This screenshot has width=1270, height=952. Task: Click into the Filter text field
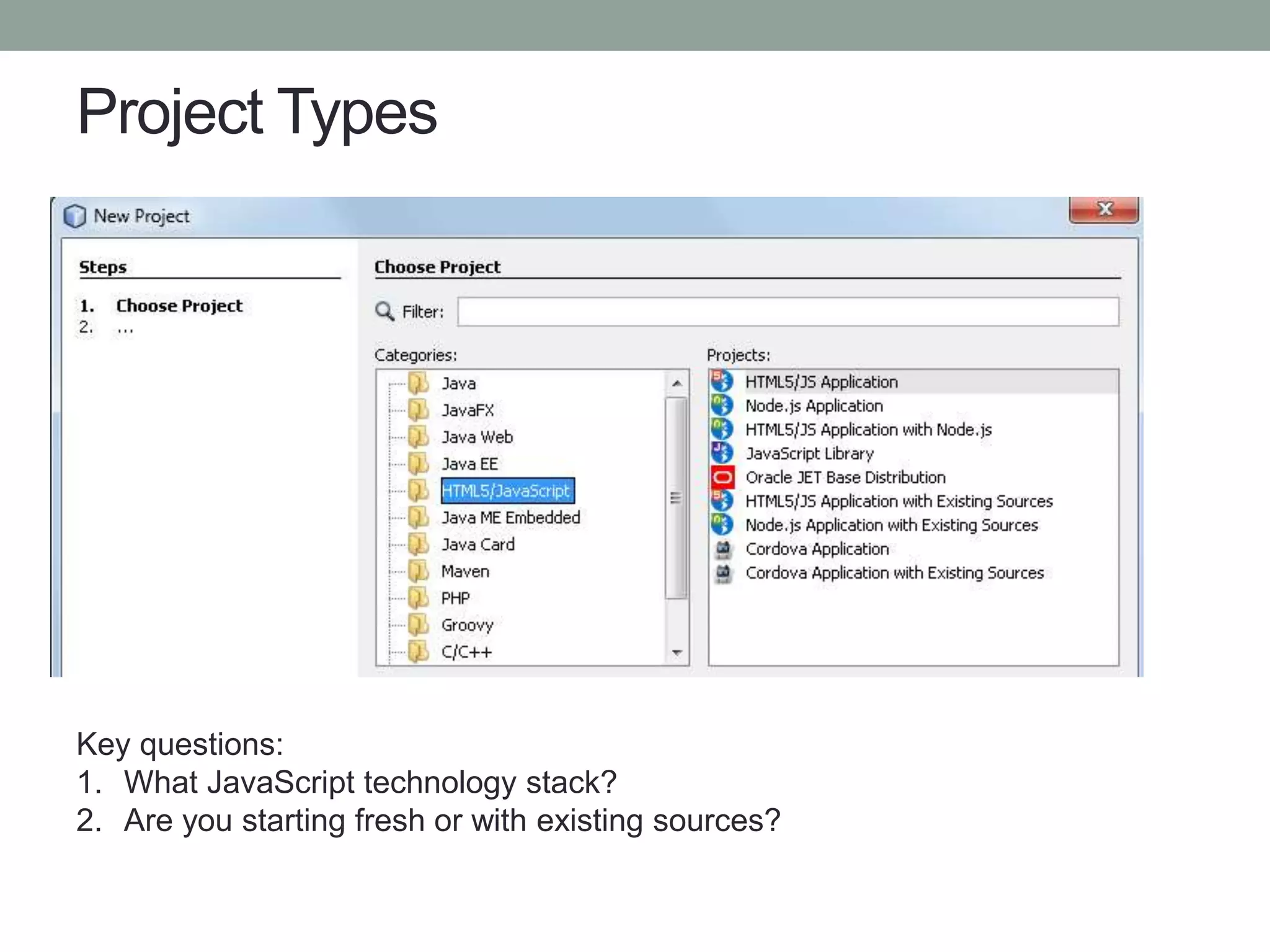point(788,311)
